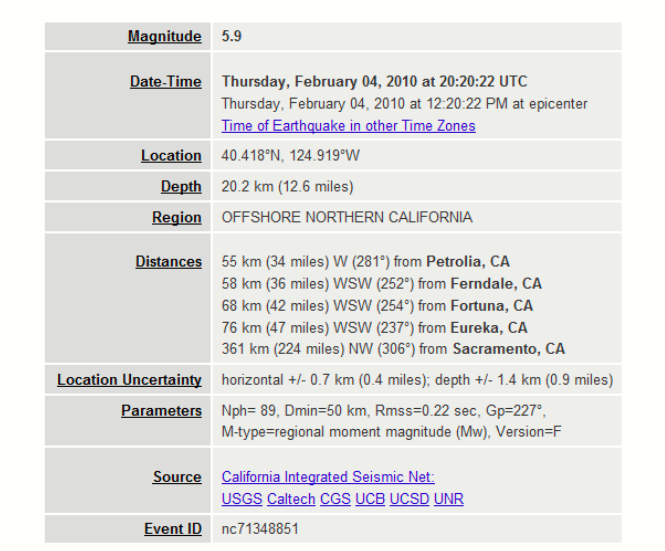Viewport: 665px width, 551px height.
Task: Follow the UNR source link
Action: tap(449, 499)
